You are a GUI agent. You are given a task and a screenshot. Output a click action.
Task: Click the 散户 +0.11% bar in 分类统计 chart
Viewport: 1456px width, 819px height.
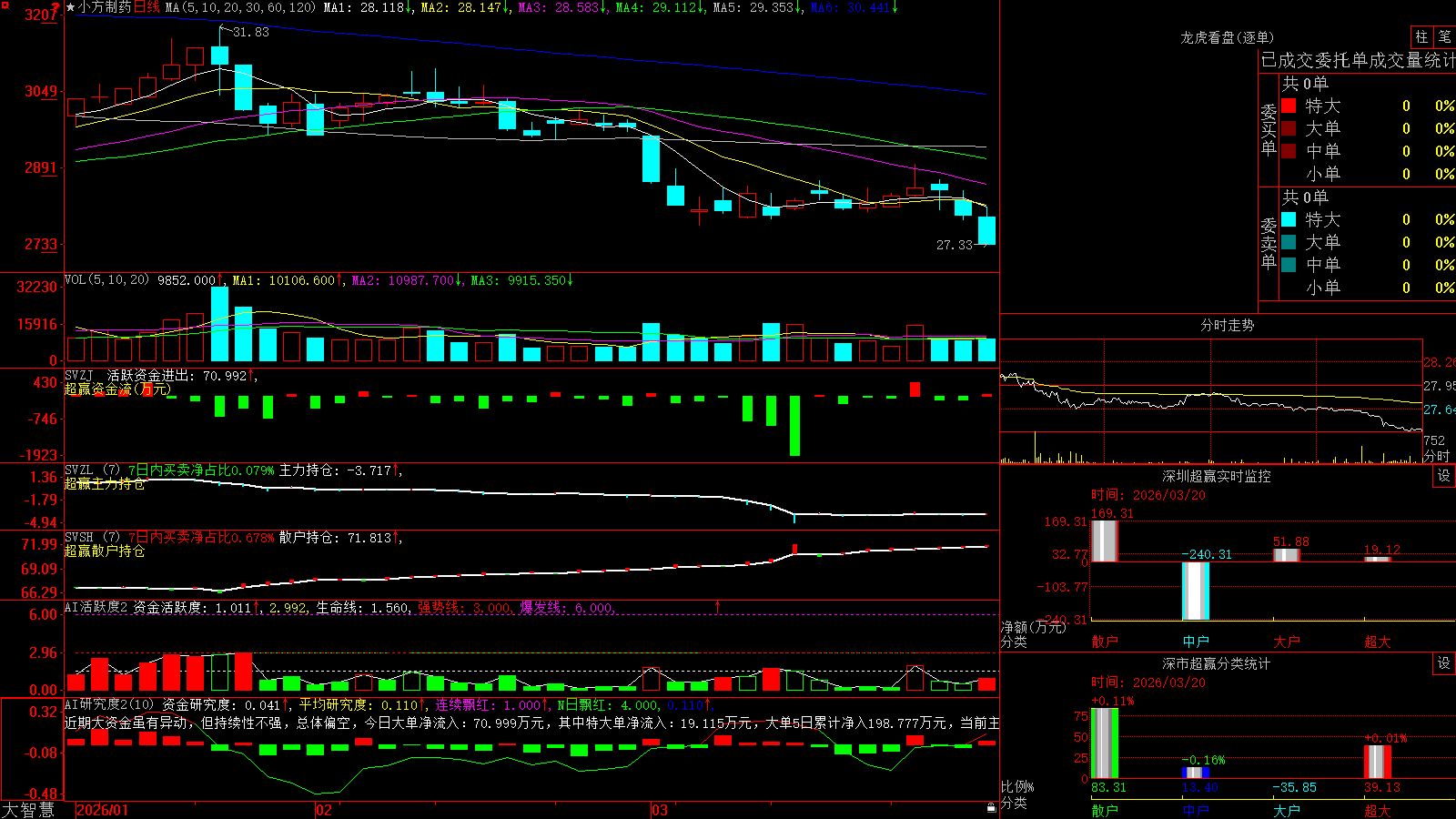click(x=1104, y=743)
